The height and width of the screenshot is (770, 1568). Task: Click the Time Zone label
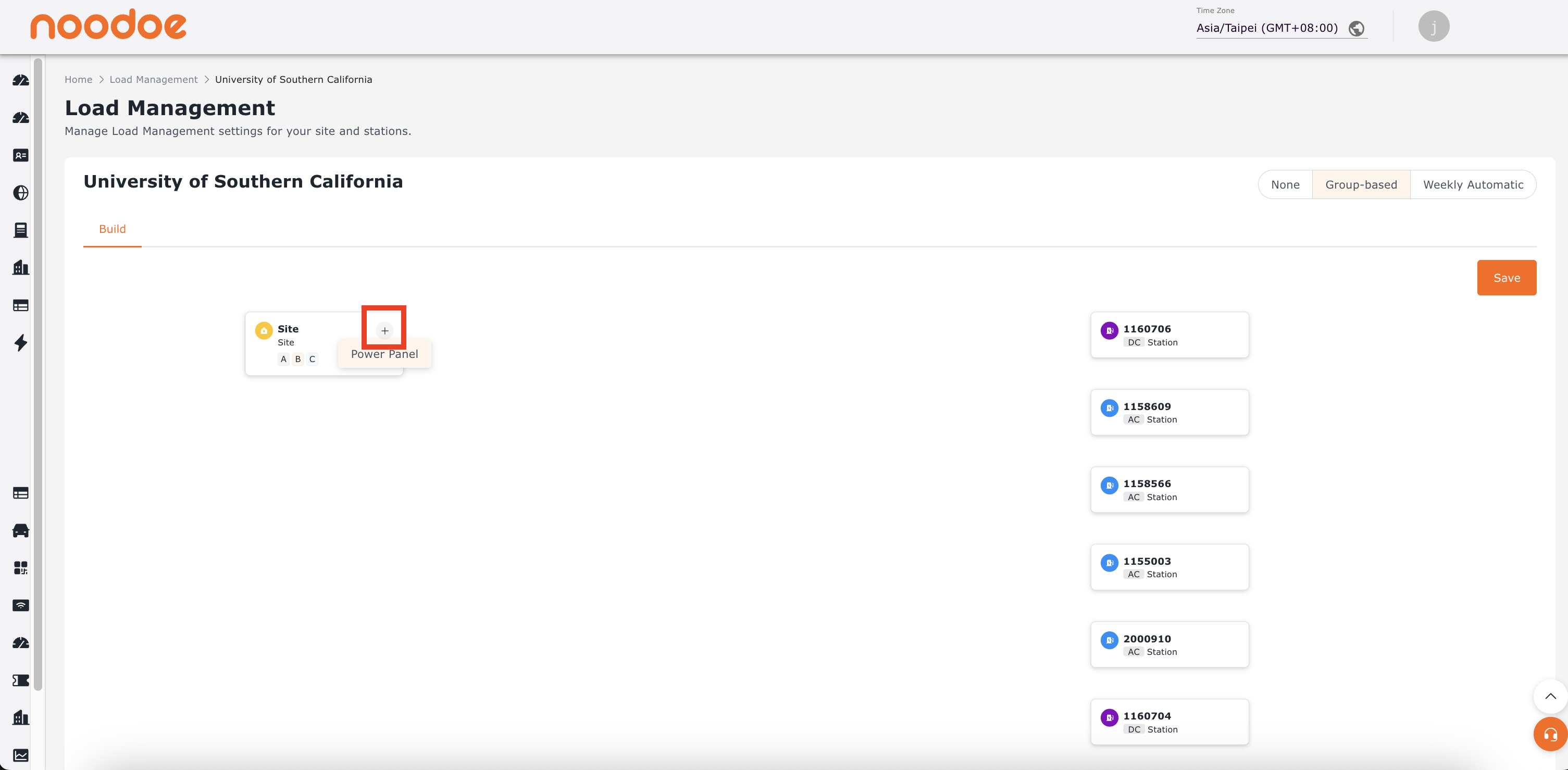[1215, 10]
